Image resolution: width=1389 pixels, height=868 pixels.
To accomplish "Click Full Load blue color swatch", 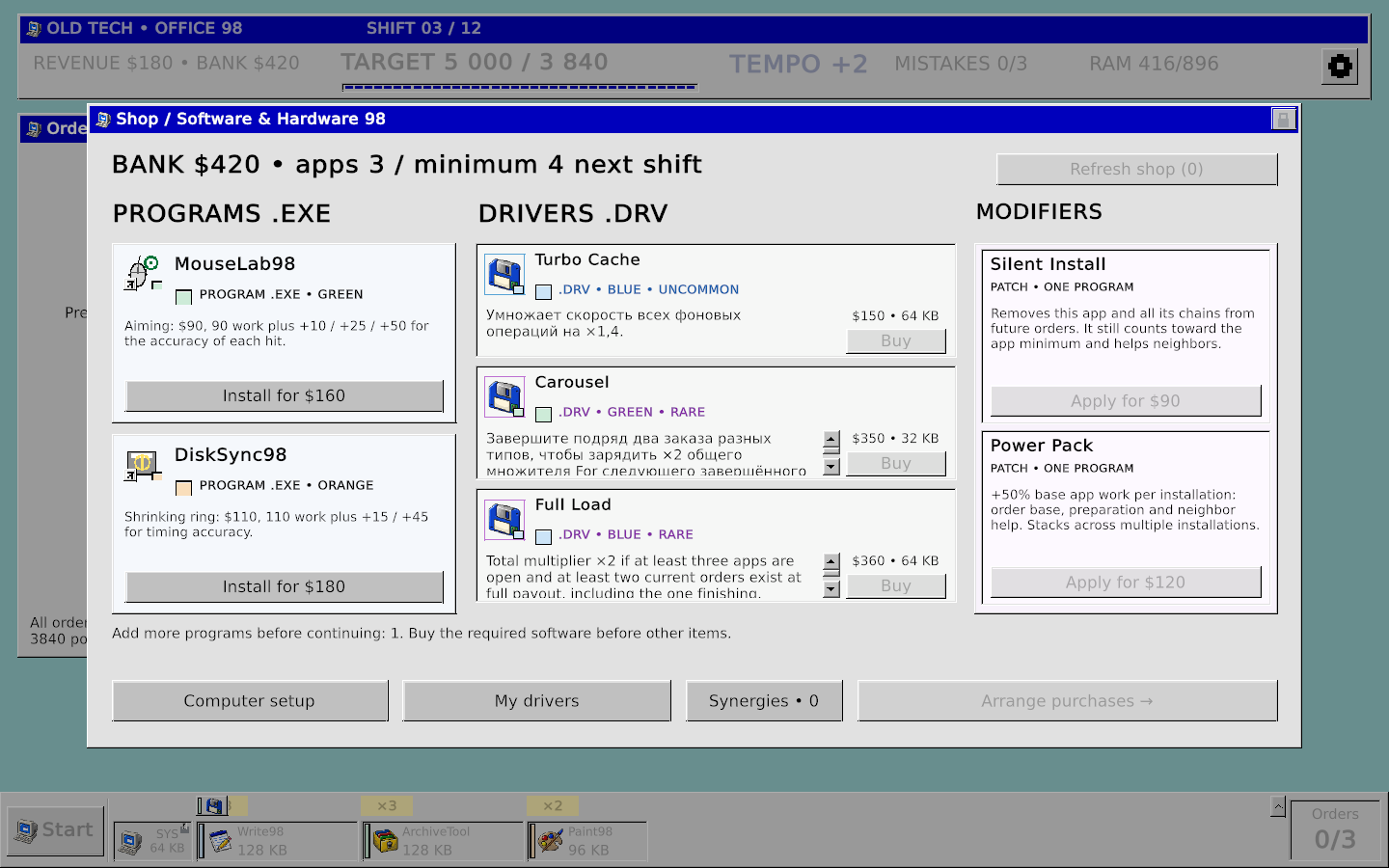I will pyautogui.click(x=543, y=536).
